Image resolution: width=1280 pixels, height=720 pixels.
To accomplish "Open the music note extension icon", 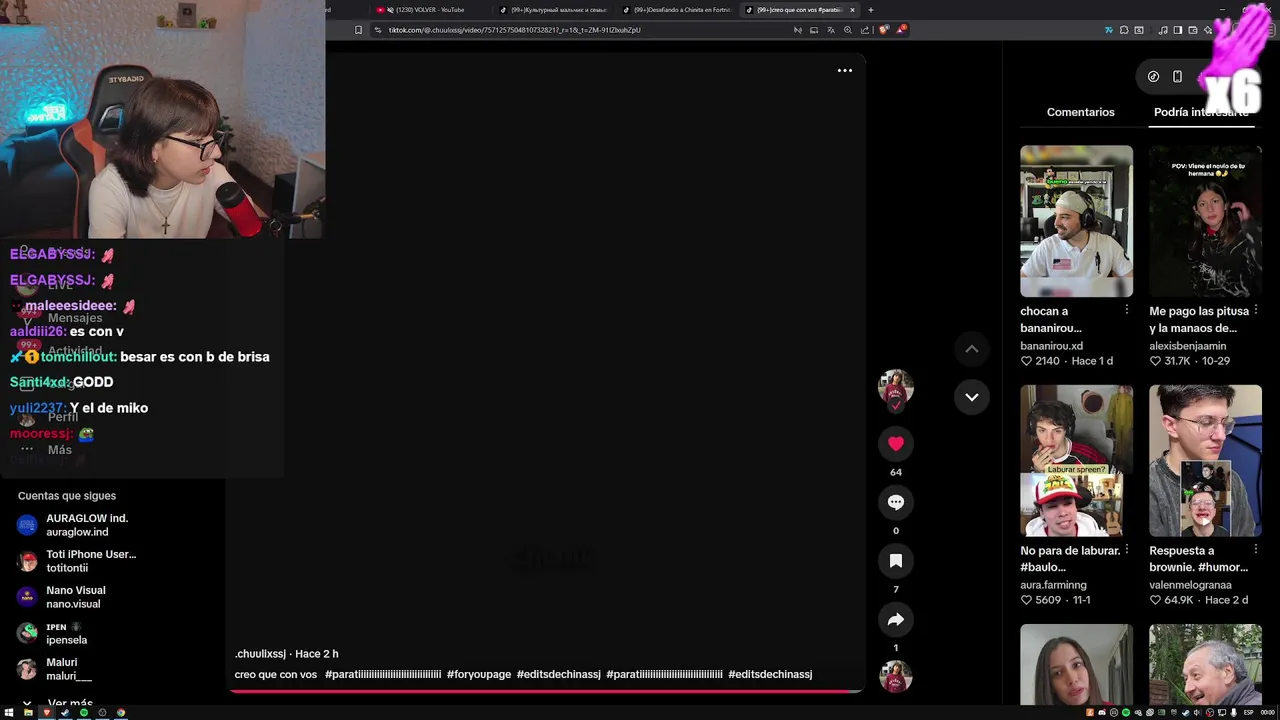I will click(1162, 30).
